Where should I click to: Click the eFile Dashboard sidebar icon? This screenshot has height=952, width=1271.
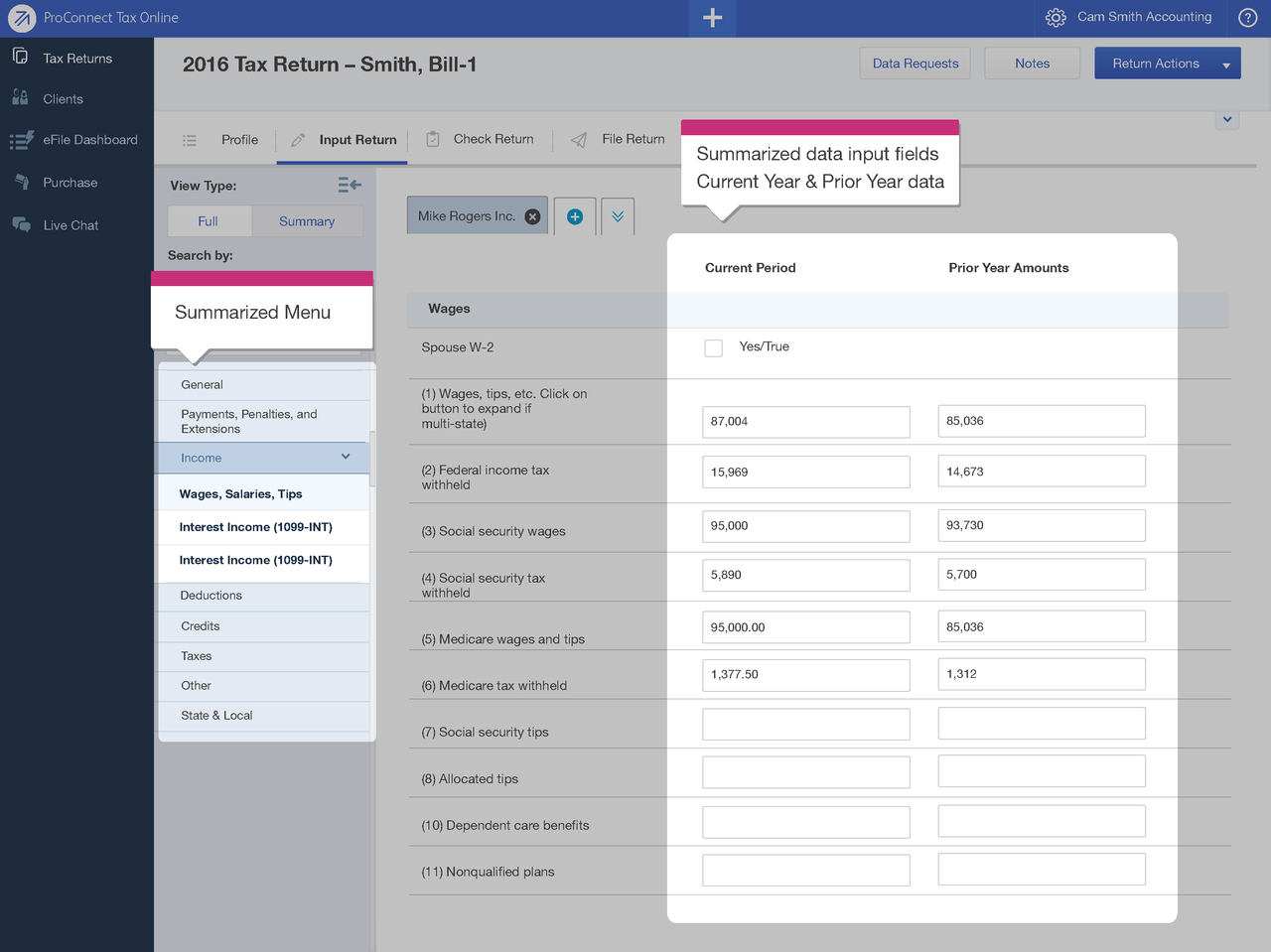[x=21, y=140]
